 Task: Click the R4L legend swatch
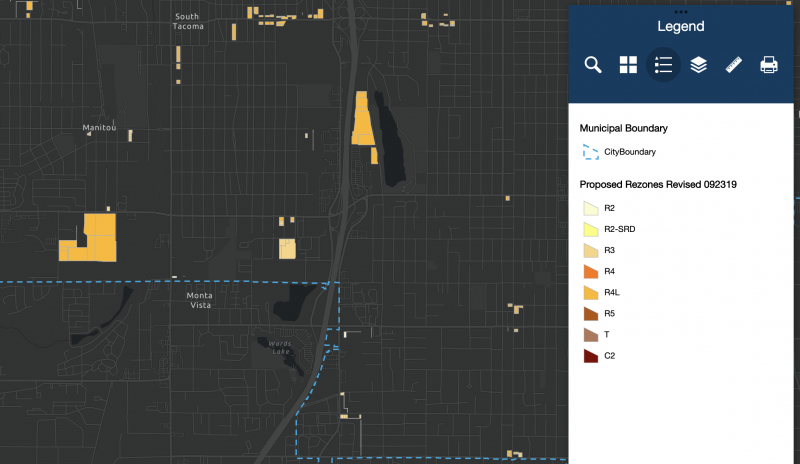(x=590, y=292)
